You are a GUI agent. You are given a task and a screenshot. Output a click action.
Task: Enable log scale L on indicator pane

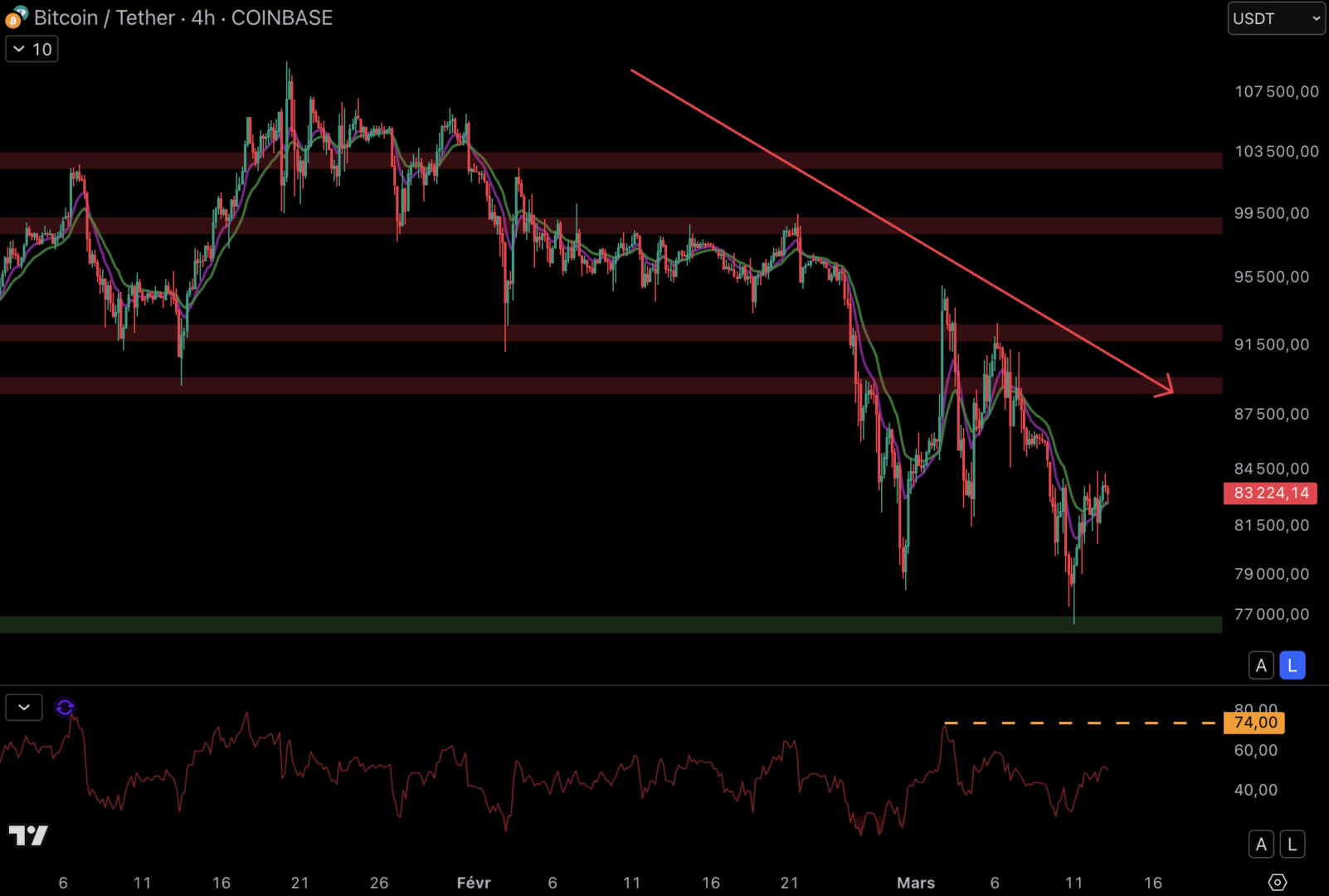pyautogui.click(x=1292, y=845)
